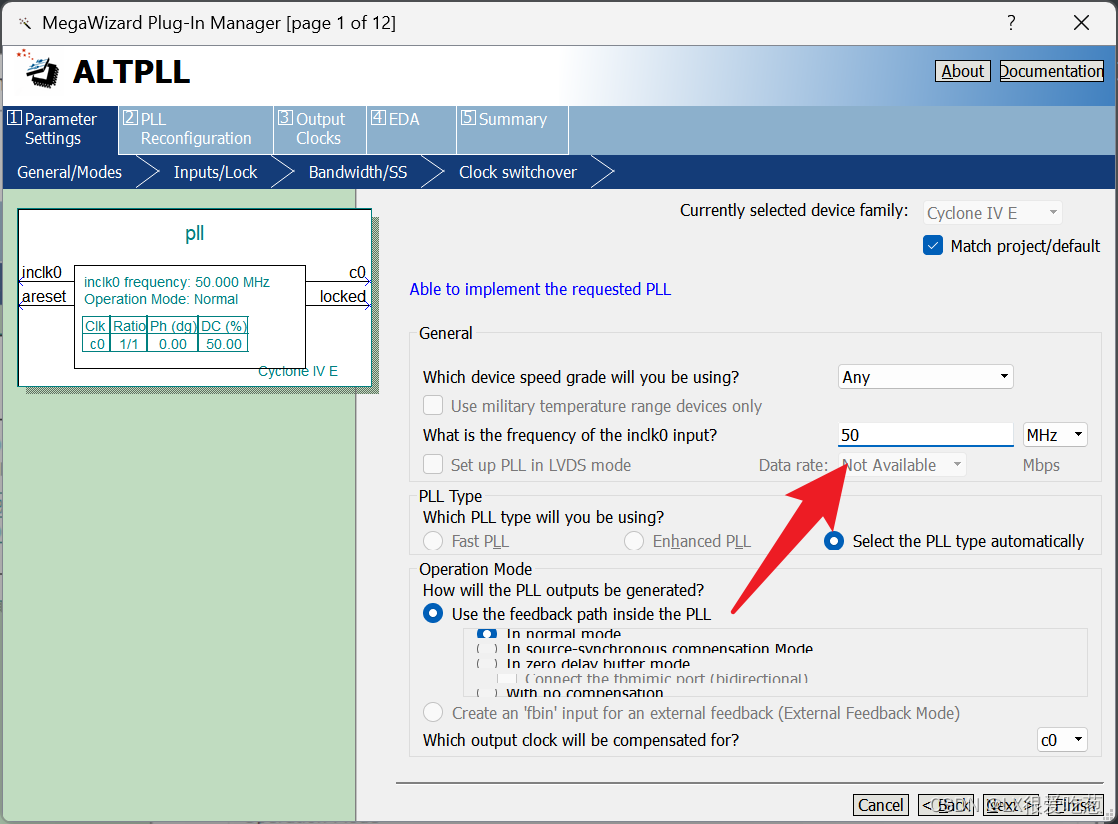1118x824 pixels.
Task: Switch to Output Clocks tab
Action: click(319, 129)
